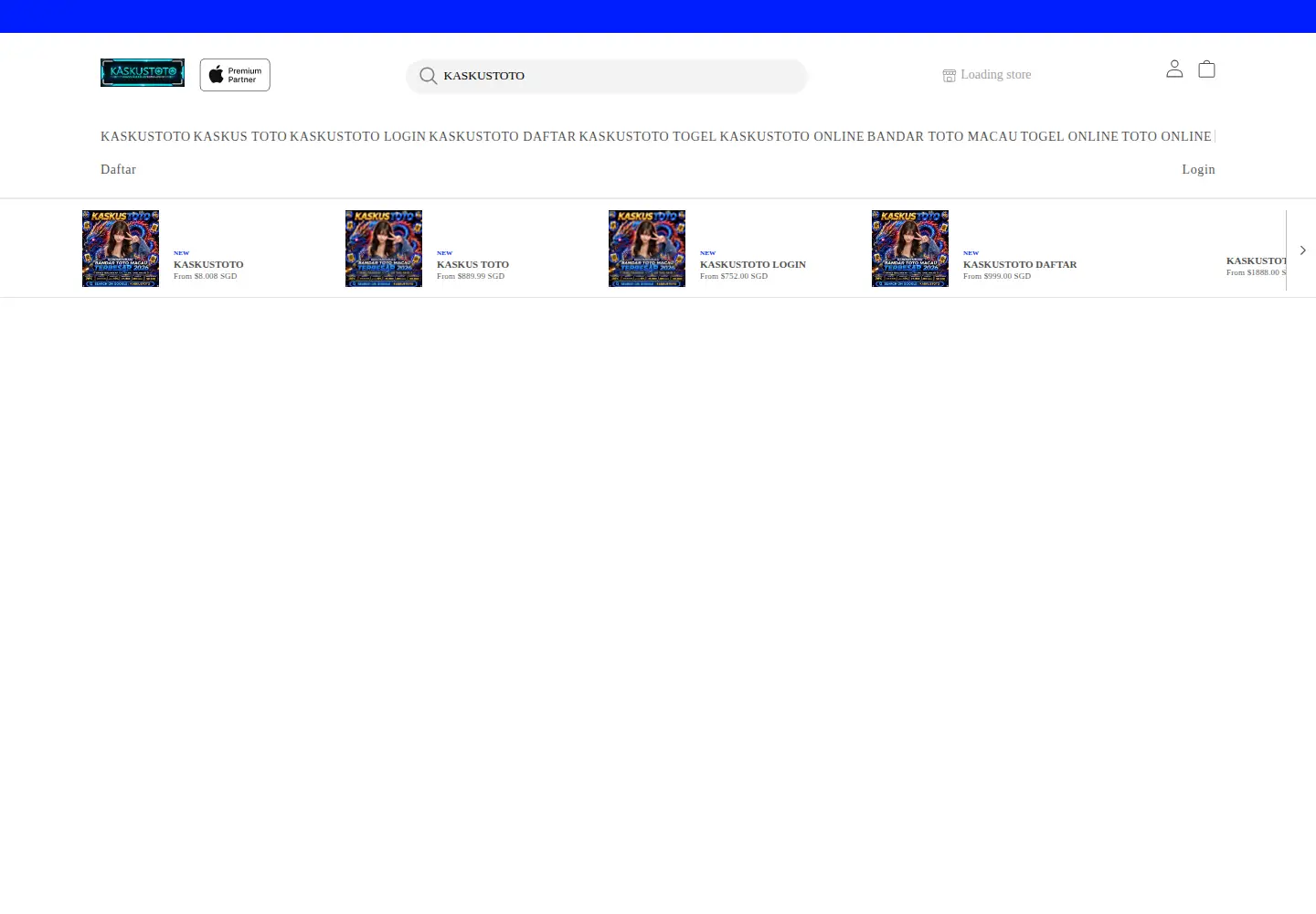Screen dimensions: 1316x914
Task: Go to the KASKUSTOTO DAFTAR nav item
Action: click(503, 136)
